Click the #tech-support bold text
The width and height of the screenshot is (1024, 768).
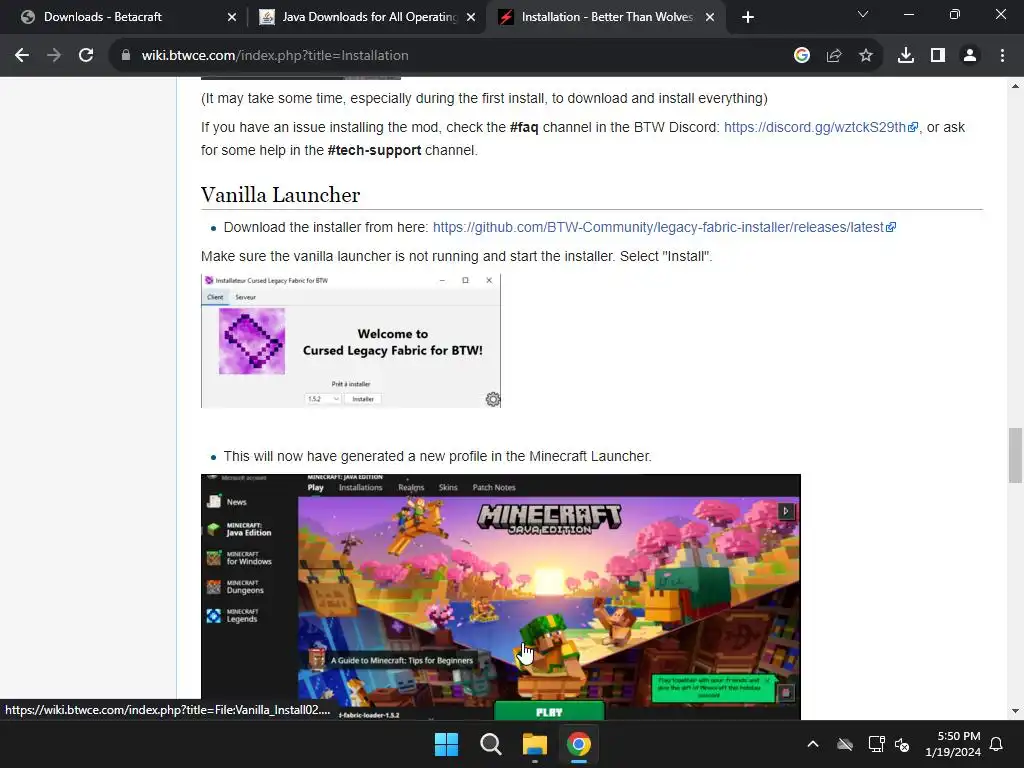point(374,150)
